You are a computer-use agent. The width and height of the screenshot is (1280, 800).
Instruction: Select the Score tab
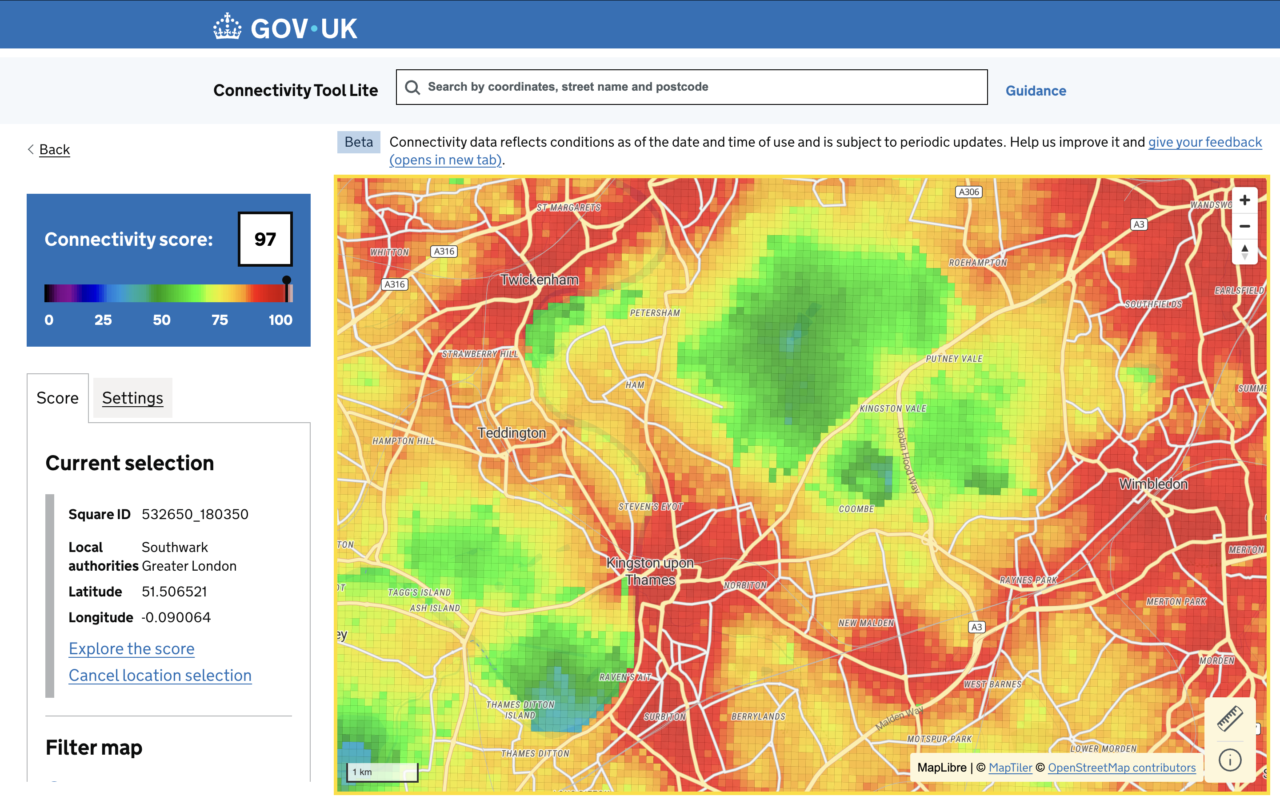coord(57,398)
